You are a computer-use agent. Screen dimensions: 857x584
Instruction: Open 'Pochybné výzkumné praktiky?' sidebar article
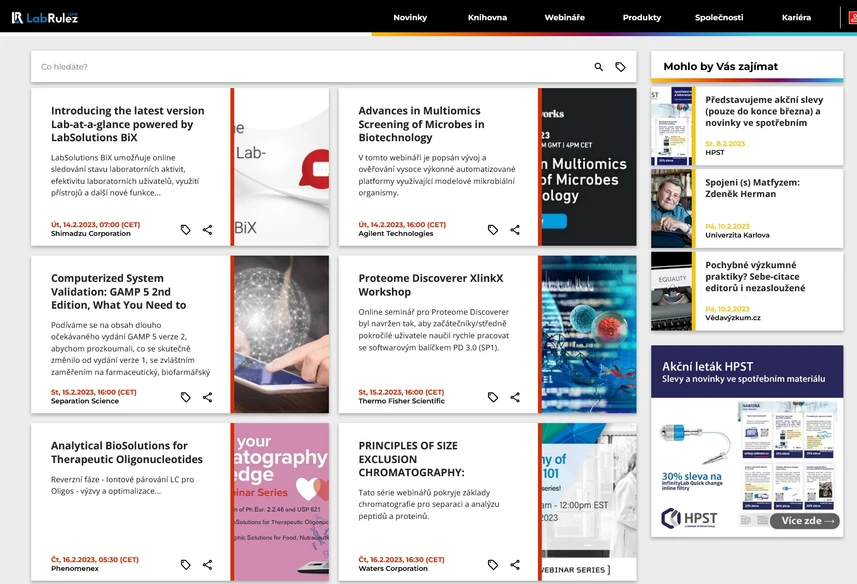[755, 276]
